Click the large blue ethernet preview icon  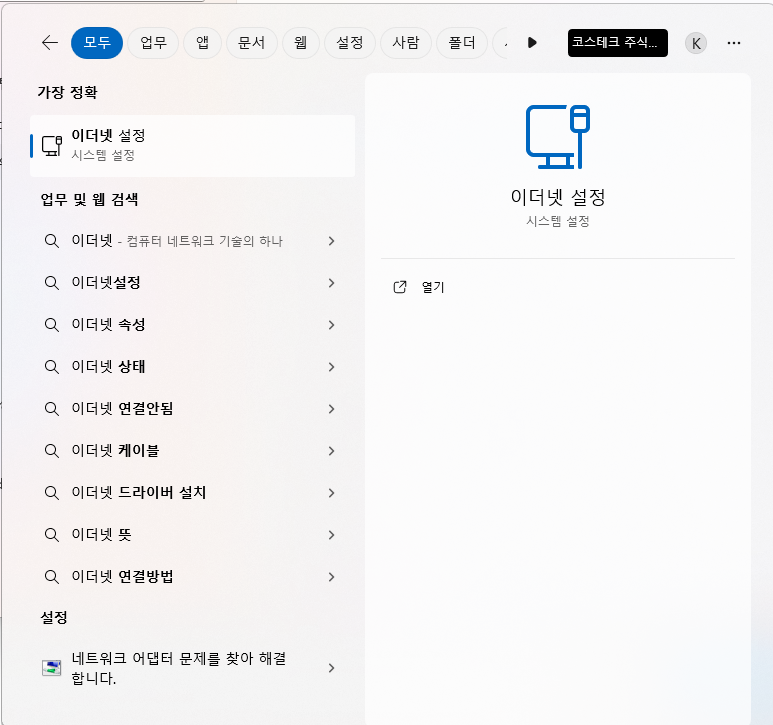click(x=558, y=137)
